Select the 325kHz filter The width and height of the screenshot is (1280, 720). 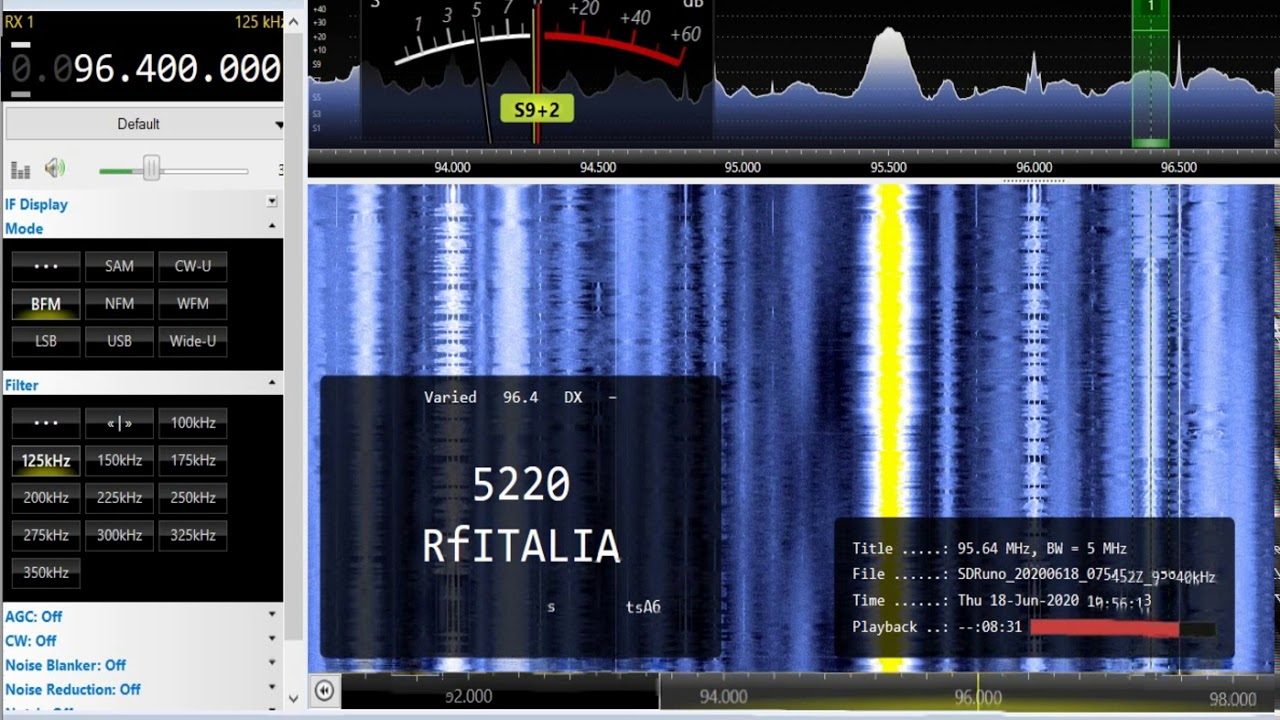(x=193, y=536)
